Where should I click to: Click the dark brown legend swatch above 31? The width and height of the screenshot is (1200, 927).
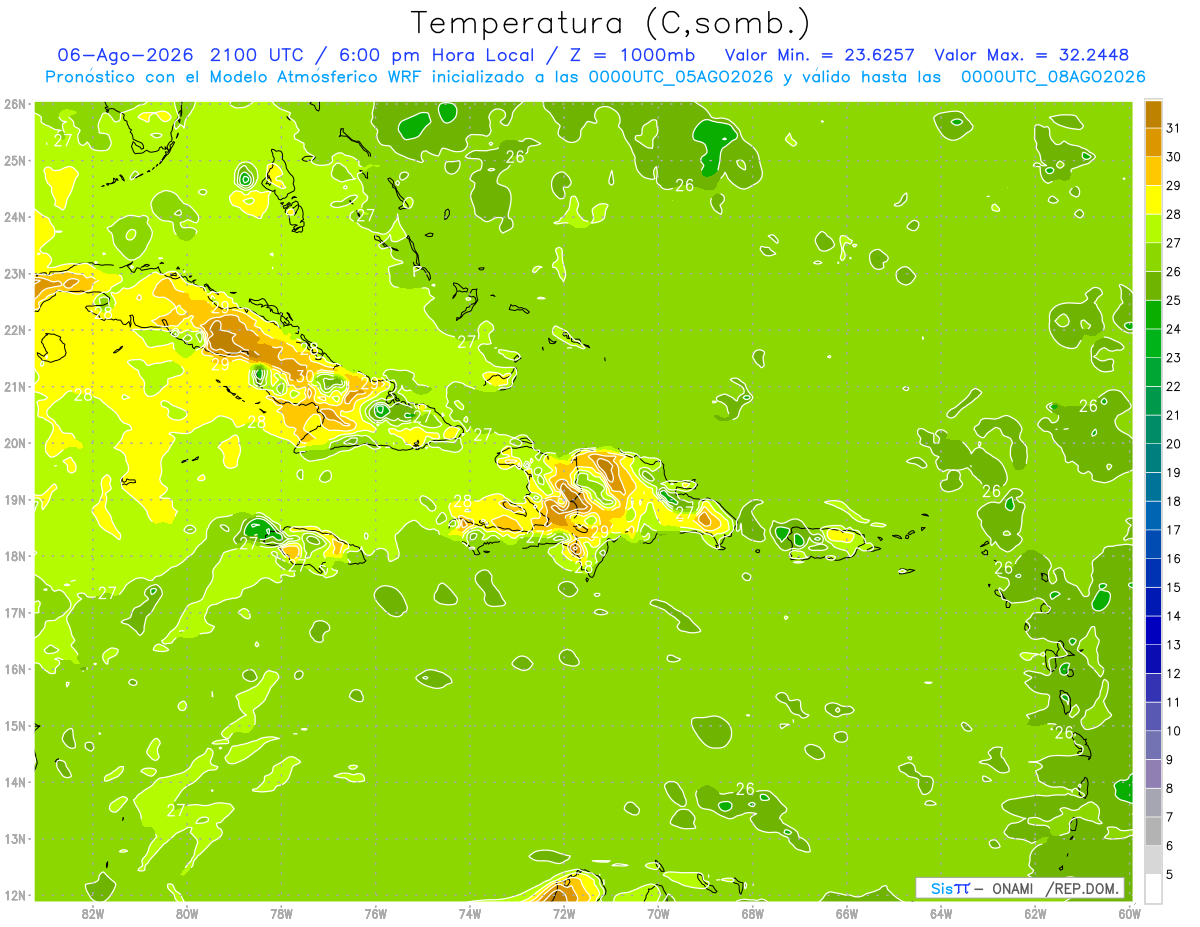(x=1153, y=114)
